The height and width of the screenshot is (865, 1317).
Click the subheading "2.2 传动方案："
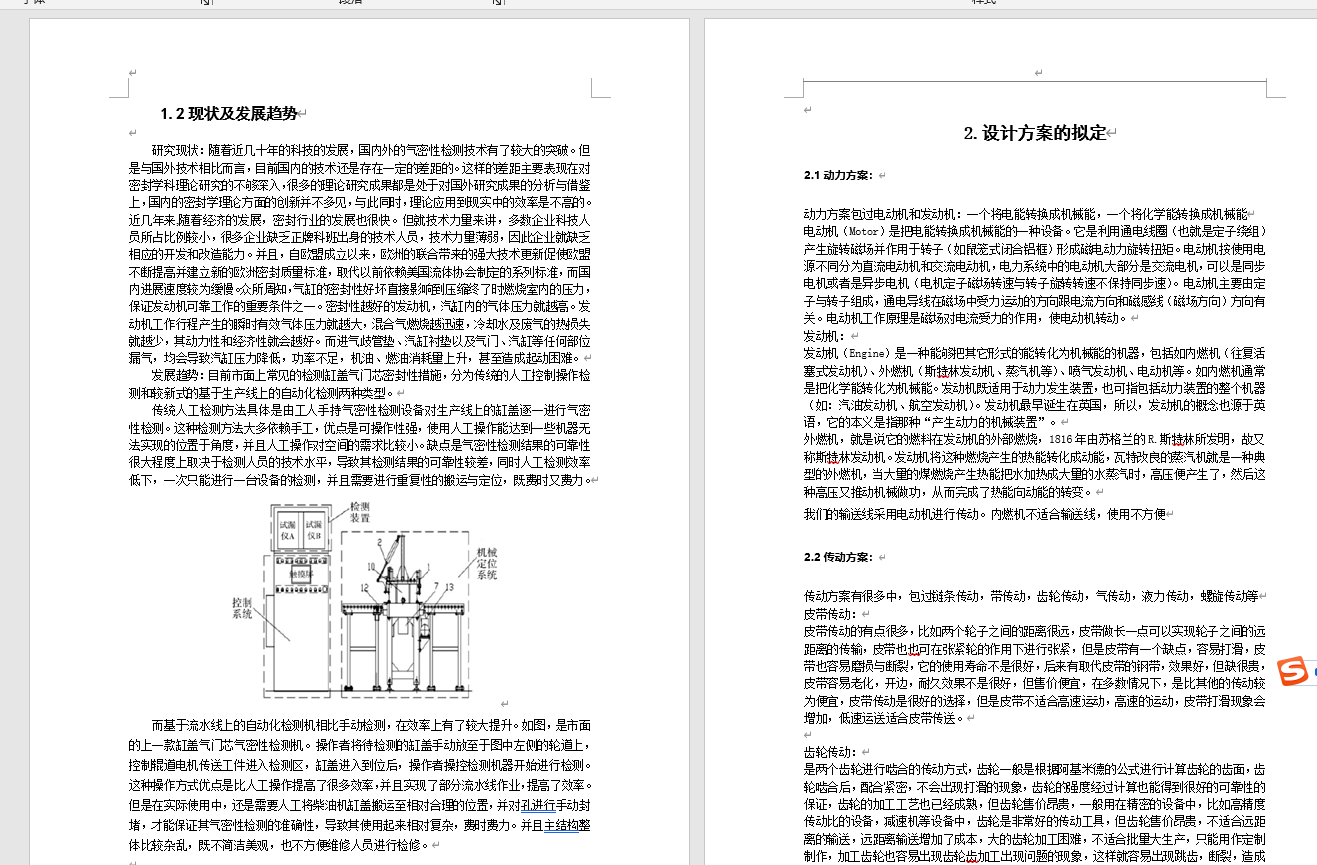point(838,557)
